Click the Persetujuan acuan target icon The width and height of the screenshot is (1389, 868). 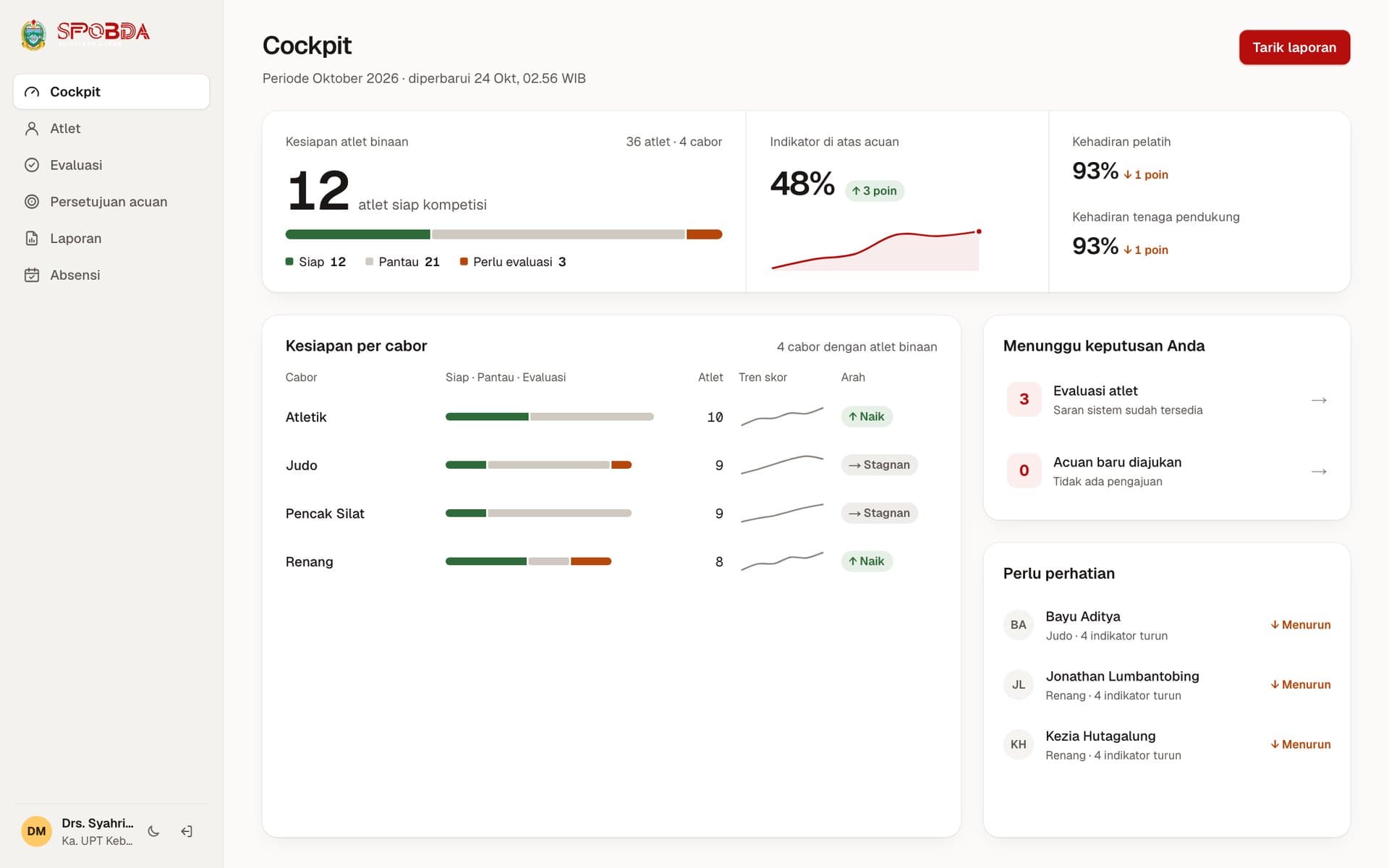[32, 202]
